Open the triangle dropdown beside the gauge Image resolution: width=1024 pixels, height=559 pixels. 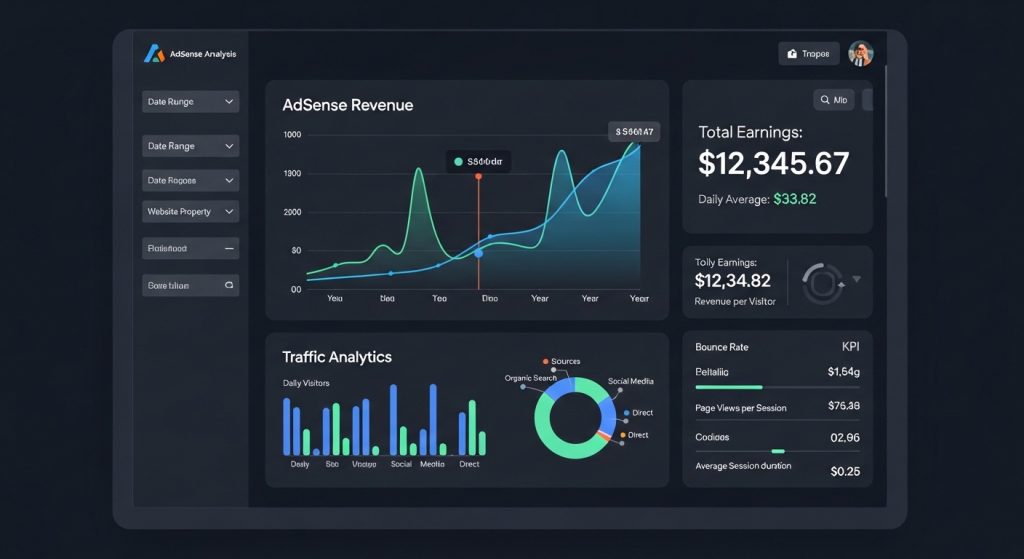coord(856,280)
